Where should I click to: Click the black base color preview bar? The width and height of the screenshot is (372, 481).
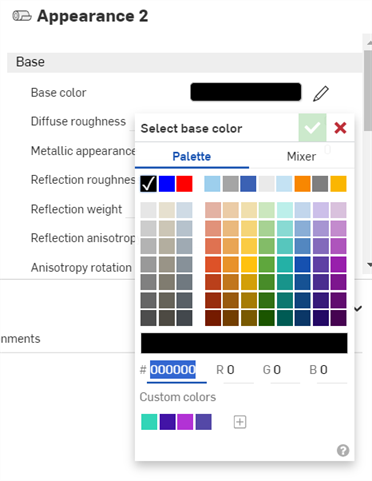coord(246,92)
